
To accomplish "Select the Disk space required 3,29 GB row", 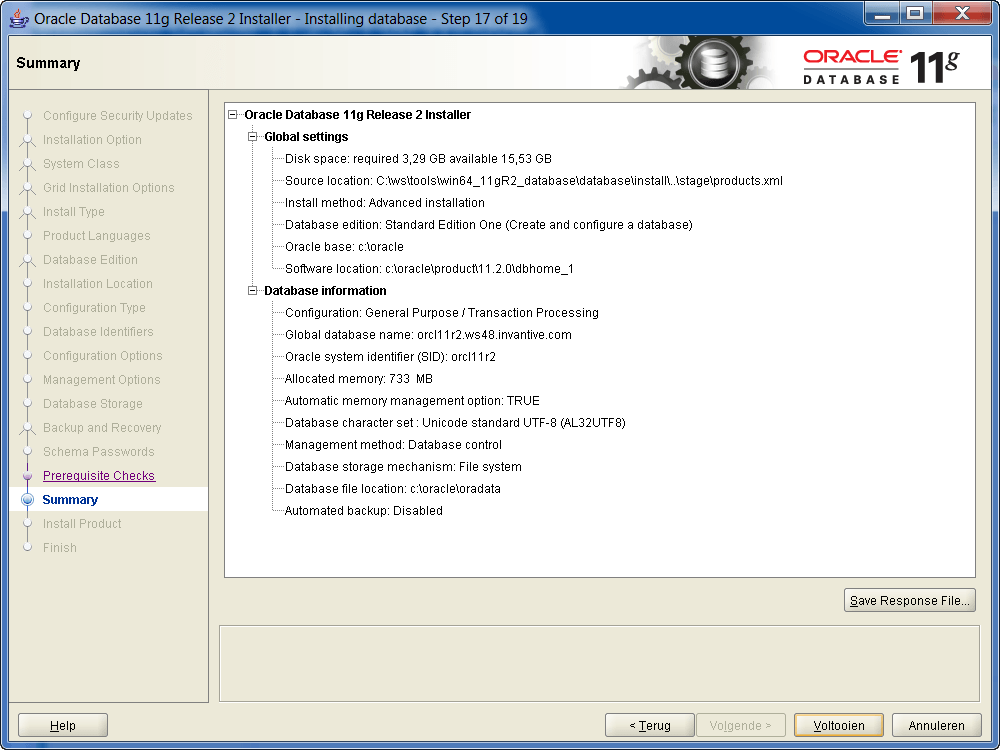I will [x=418, y=159].
